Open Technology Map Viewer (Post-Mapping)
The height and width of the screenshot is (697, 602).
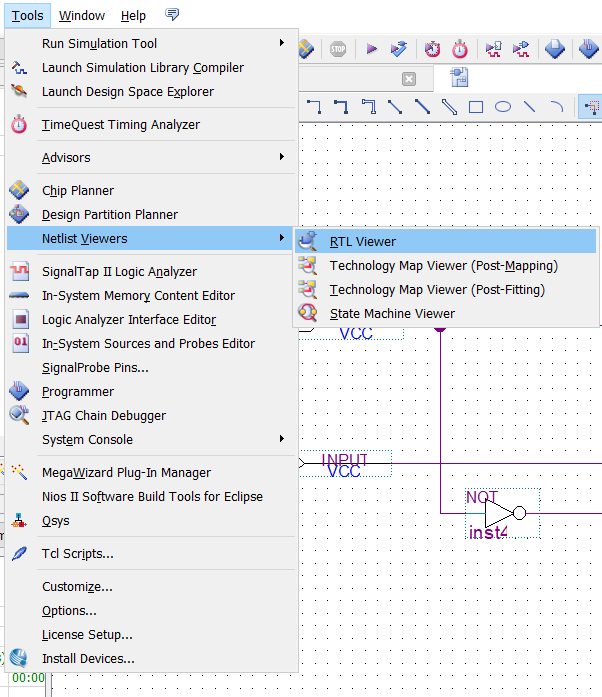[x=445, y=265]
